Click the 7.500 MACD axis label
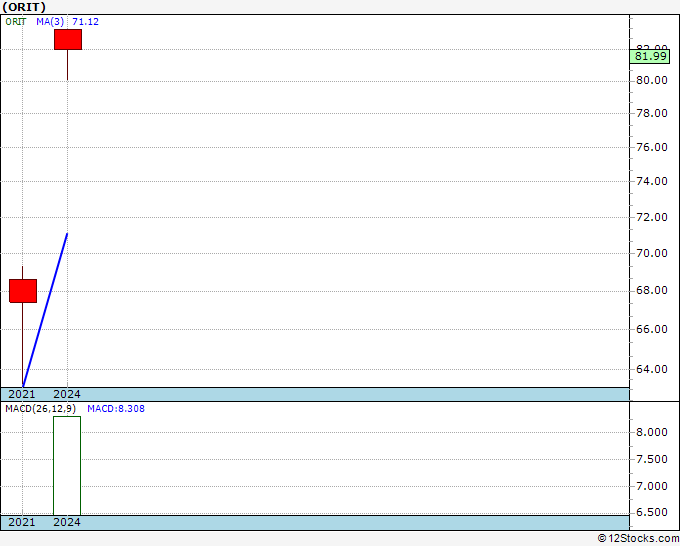The height and width of the screenshot is (546, 680). coord(652,459)
